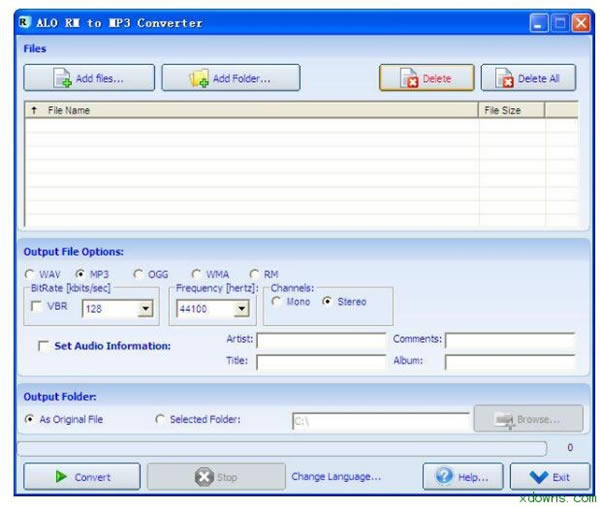Click the Add files button

coord(89,78)
